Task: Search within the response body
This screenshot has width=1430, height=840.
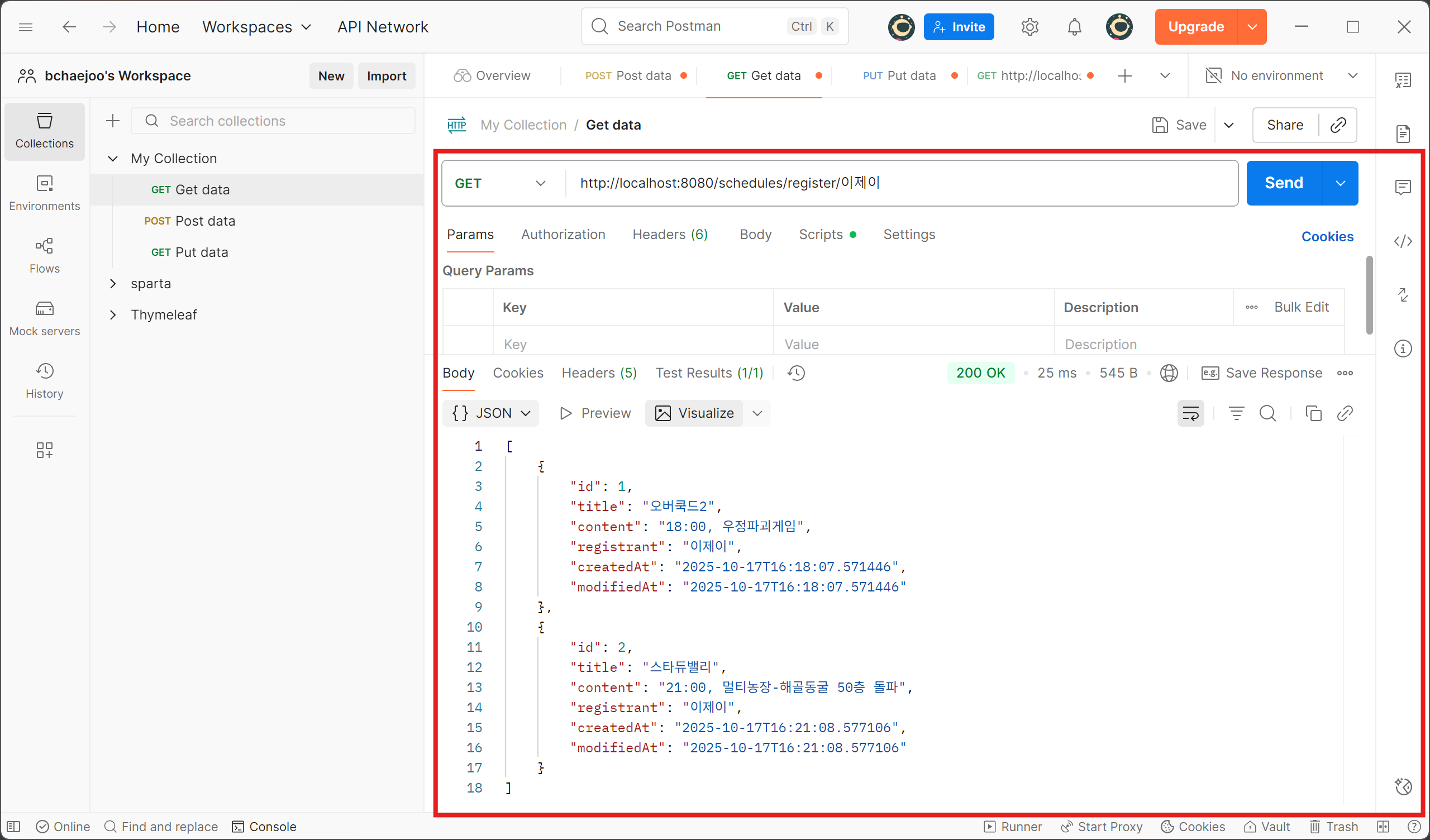Action: [x=1267, y=413]
